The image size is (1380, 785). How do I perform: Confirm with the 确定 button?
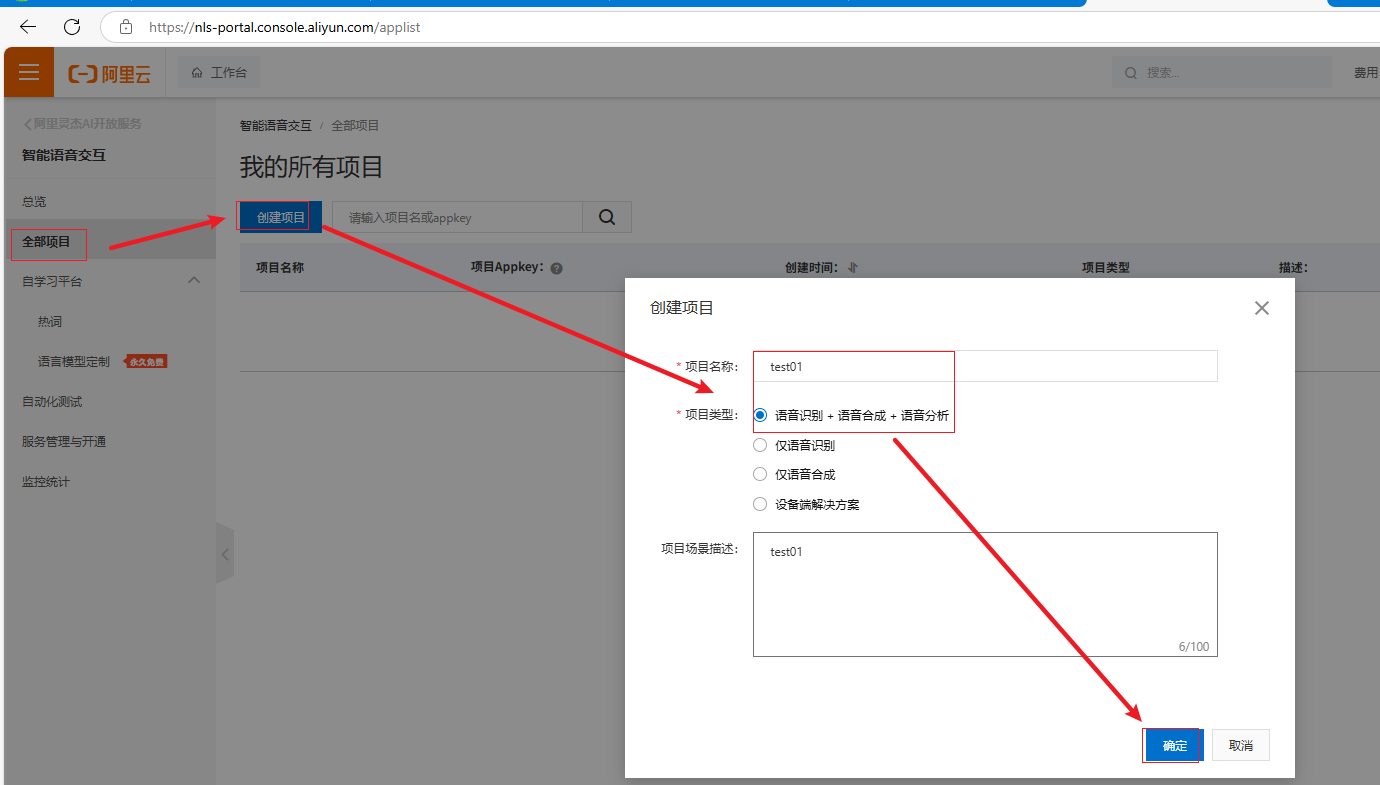click(x=1173, y=746)
